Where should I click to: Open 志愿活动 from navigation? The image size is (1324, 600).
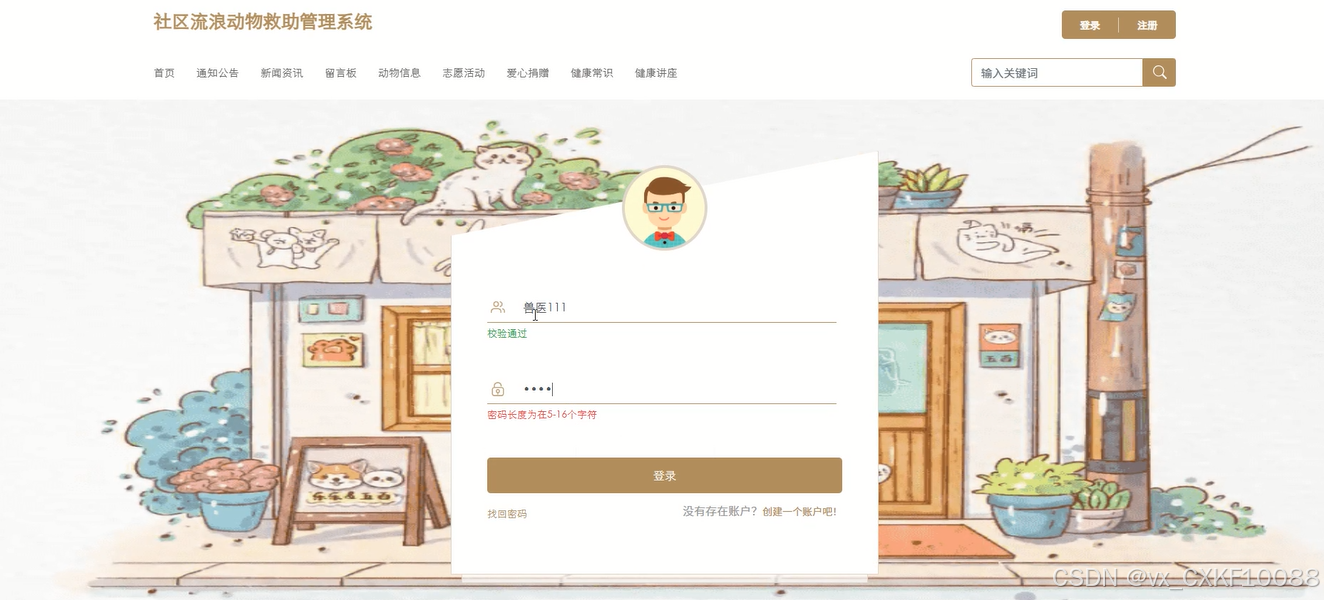[x=464, y=73]
